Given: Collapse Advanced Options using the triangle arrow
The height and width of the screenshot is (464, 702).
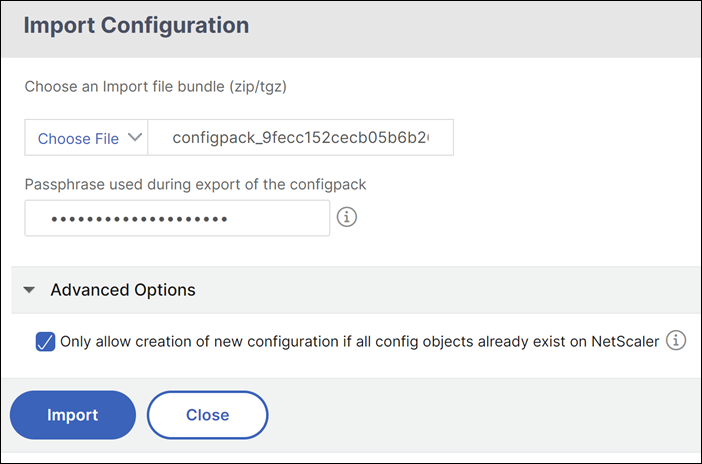Looking at the screenshot, I should (30, 290).
